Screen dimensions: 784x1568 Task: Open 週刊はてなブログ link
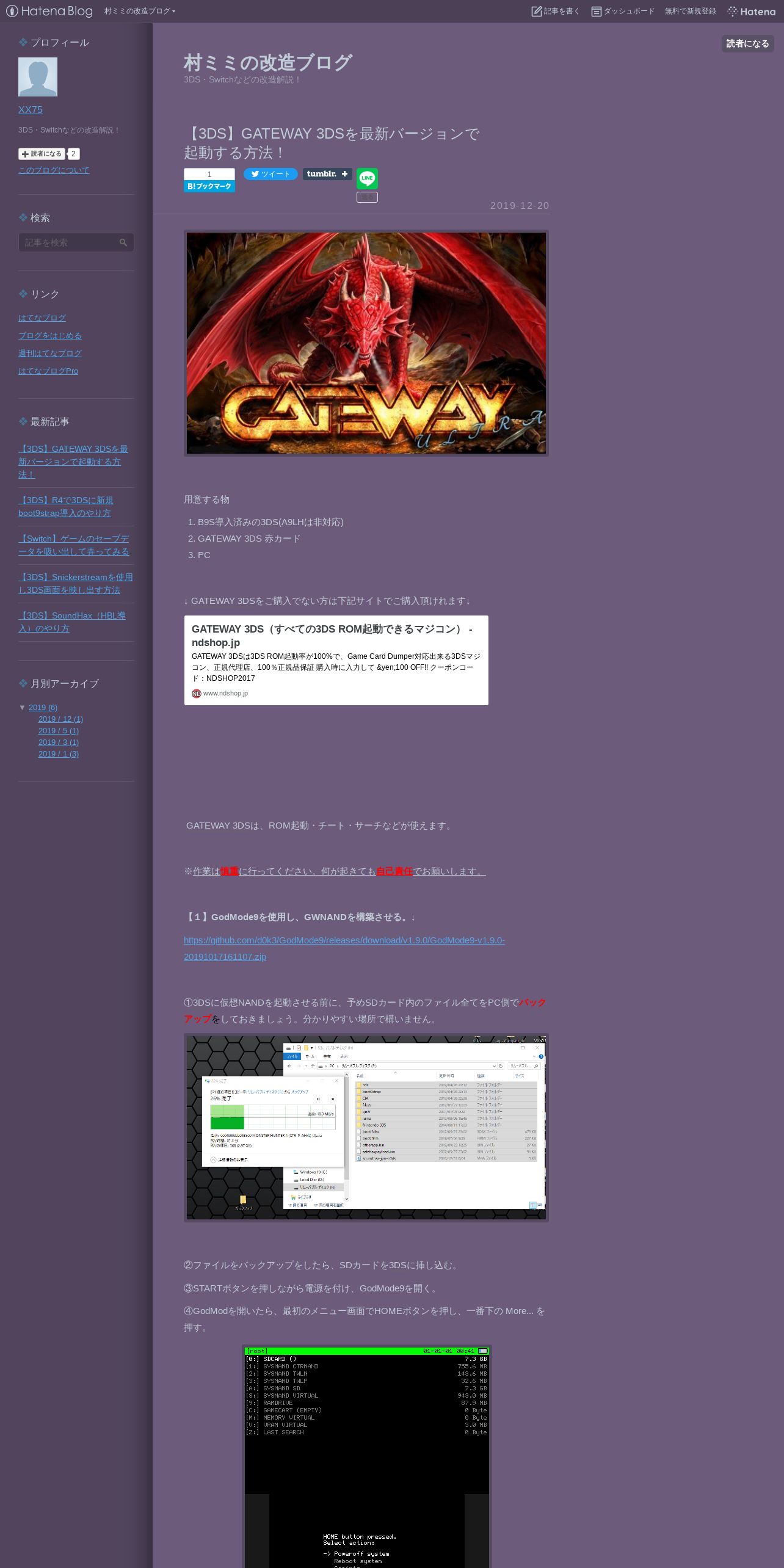click(x=50, y=354)
